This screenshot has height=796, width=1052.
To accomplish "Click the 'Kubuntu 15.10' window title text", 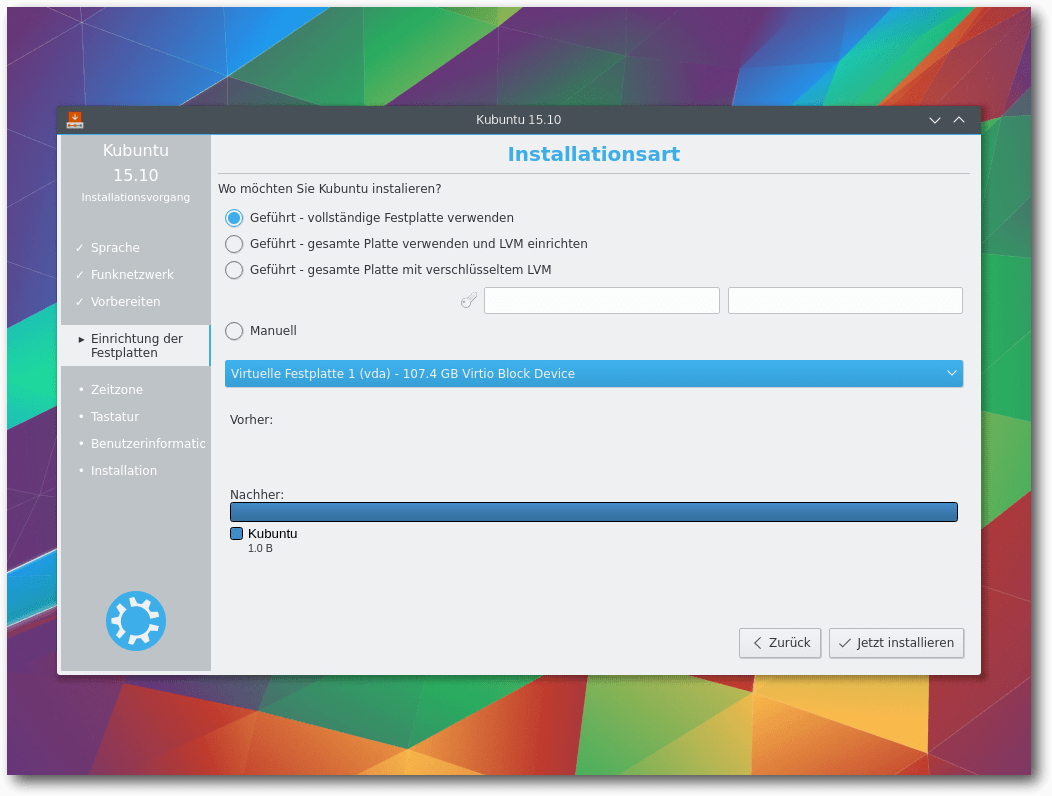I will pyautogui.click(x=519, y=119).
